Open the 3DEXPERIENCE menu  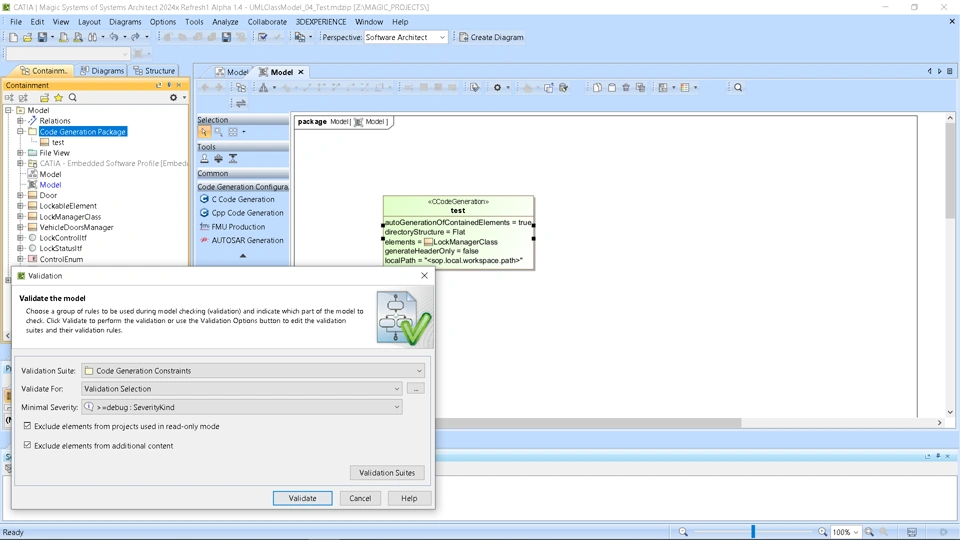point(321,21)
